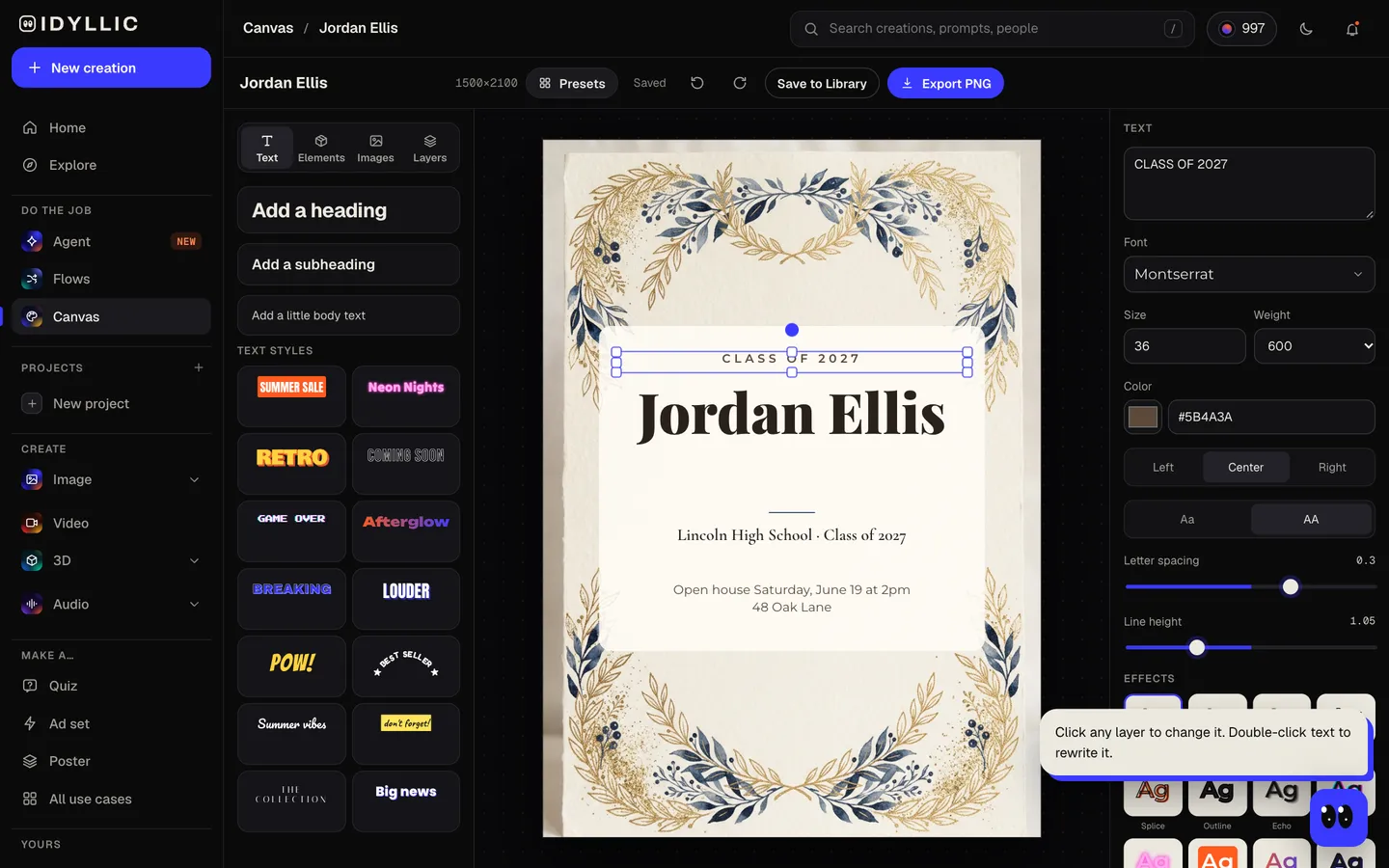Align text Right
Viewport: 1389px width, 868px height.
pos(1332,467)
